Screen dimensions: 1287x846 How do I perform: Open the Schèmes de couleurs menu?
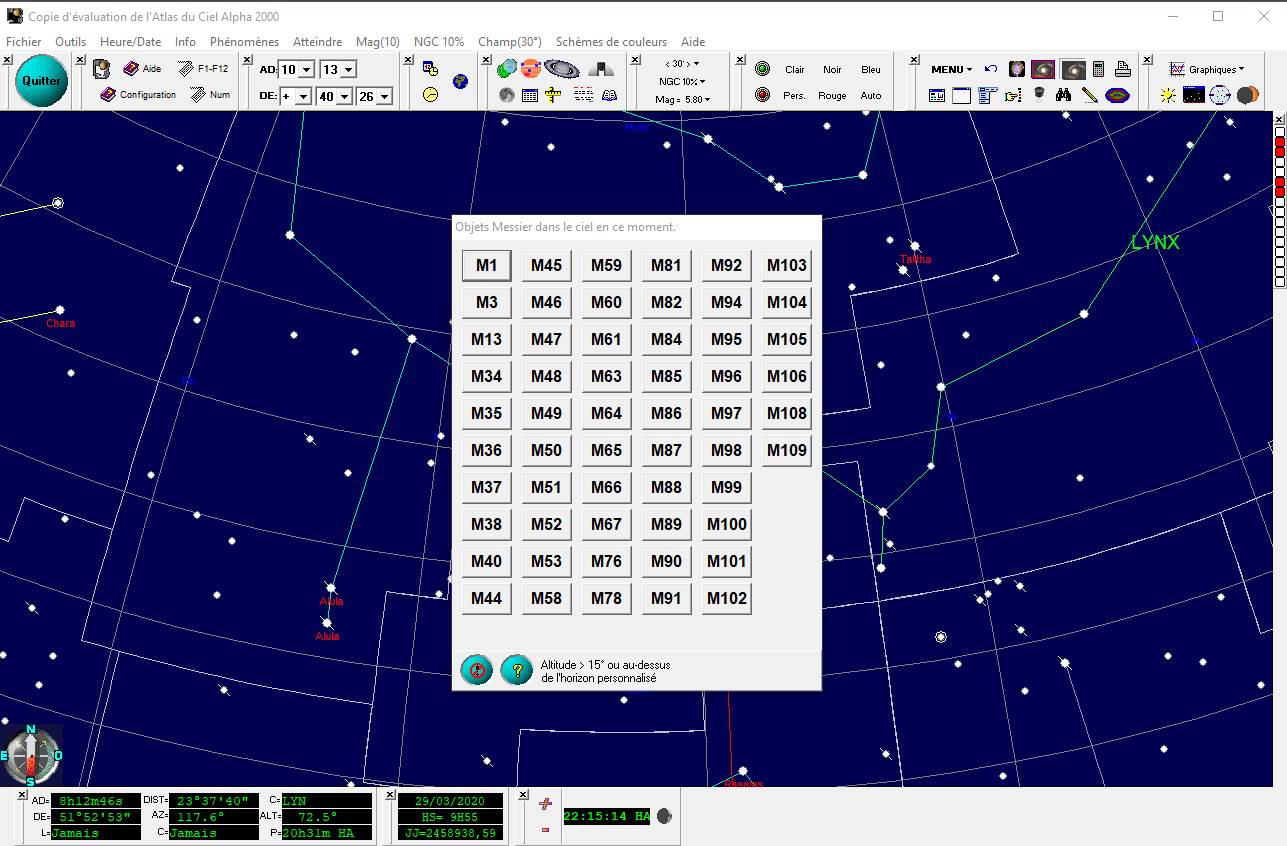[x=611, y=42]
